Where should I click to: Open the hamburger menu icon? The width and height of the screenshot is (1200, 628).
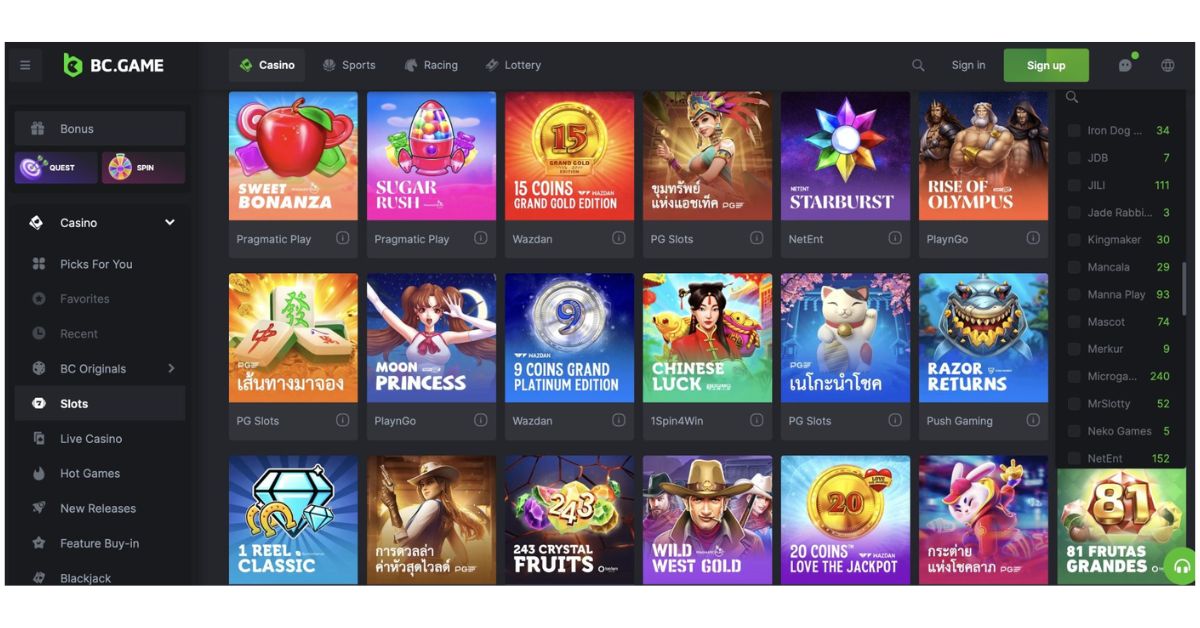25,66
